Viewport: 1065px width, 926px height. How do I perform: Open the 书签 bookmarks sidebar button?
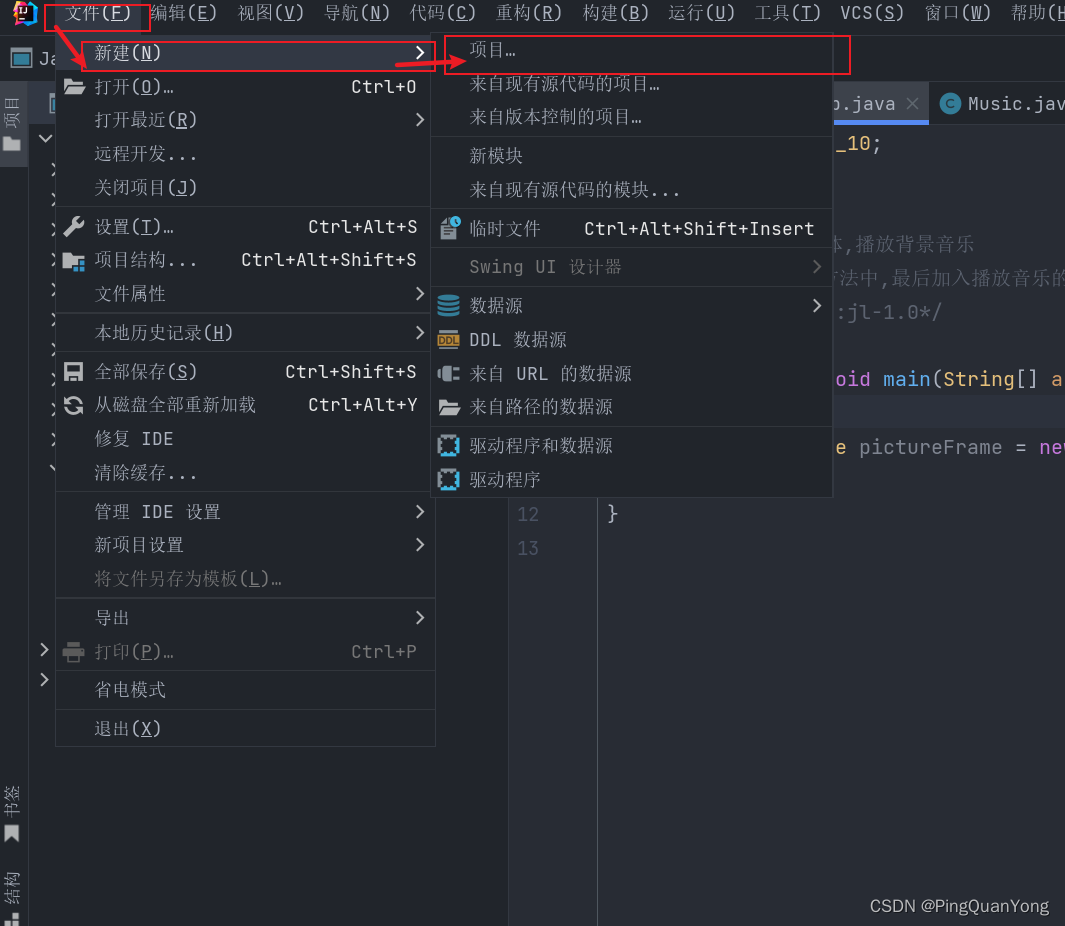click(12, 813)
